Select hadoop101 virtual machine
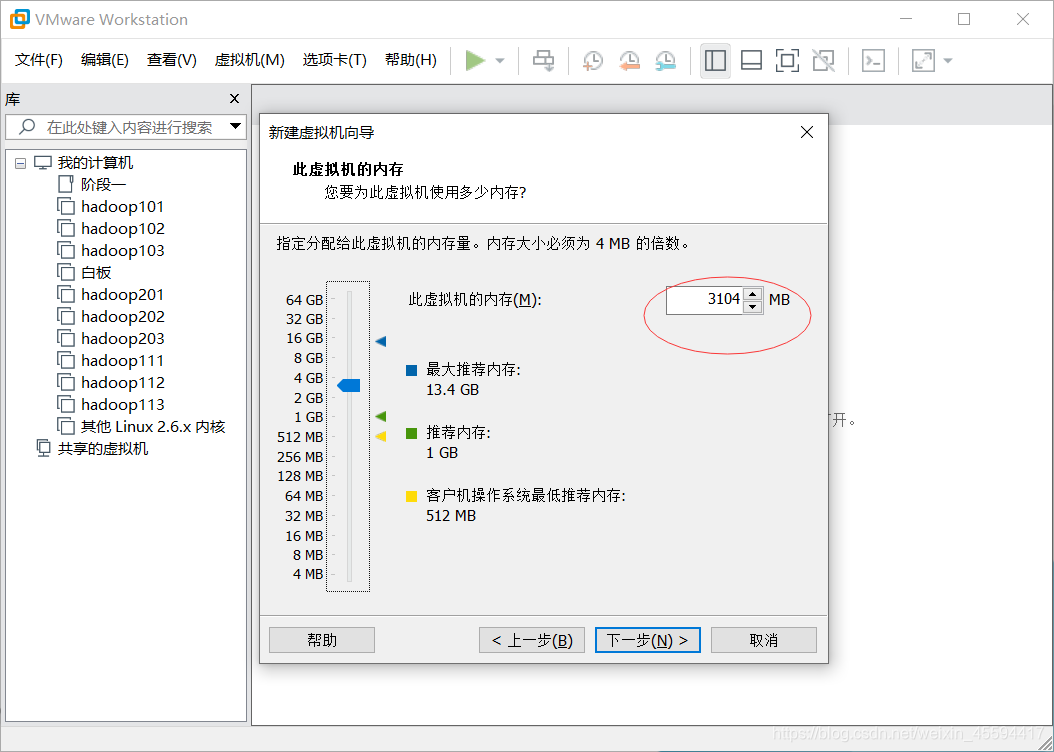The height and width of the screenshot is (752, 1054). (x=122, y=206)
